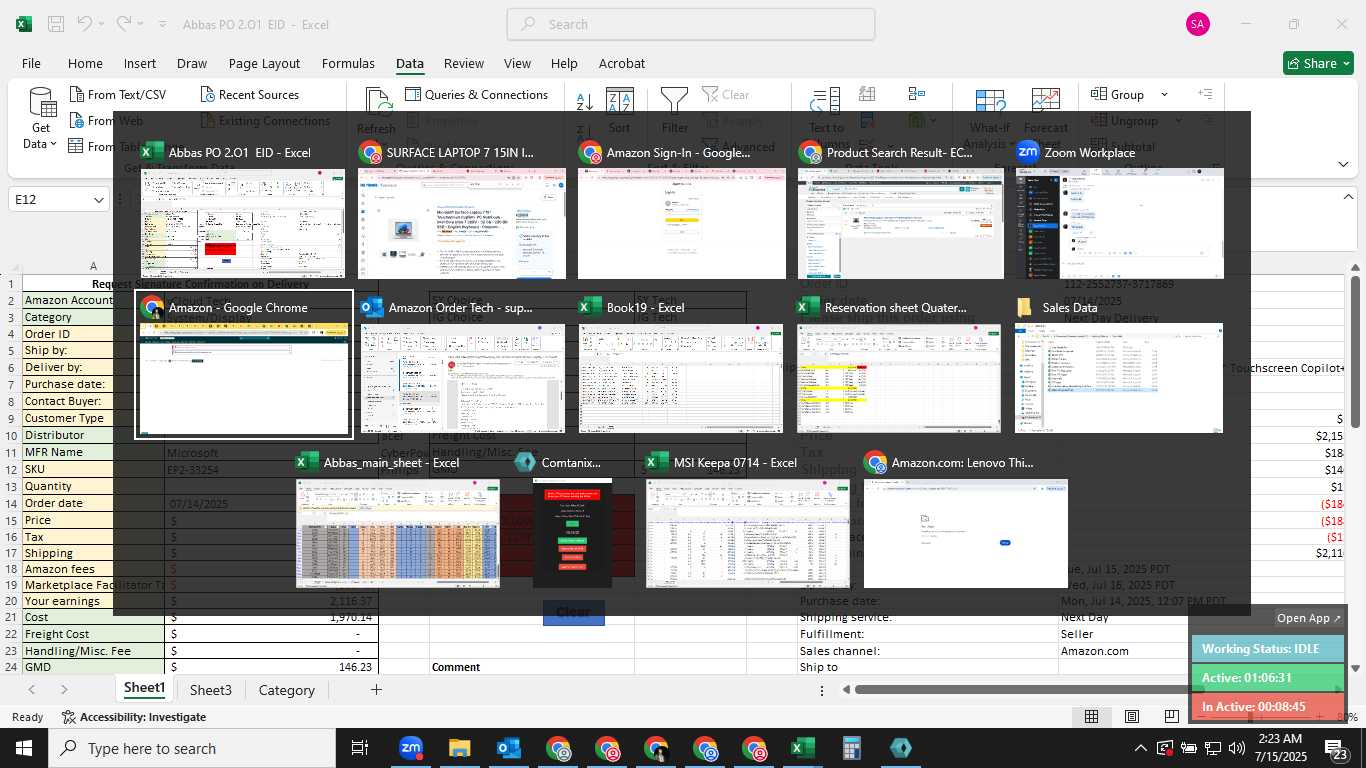
Task: Click the Undo arrow icon
Action: pyautogui.click(x=84, y=24)
